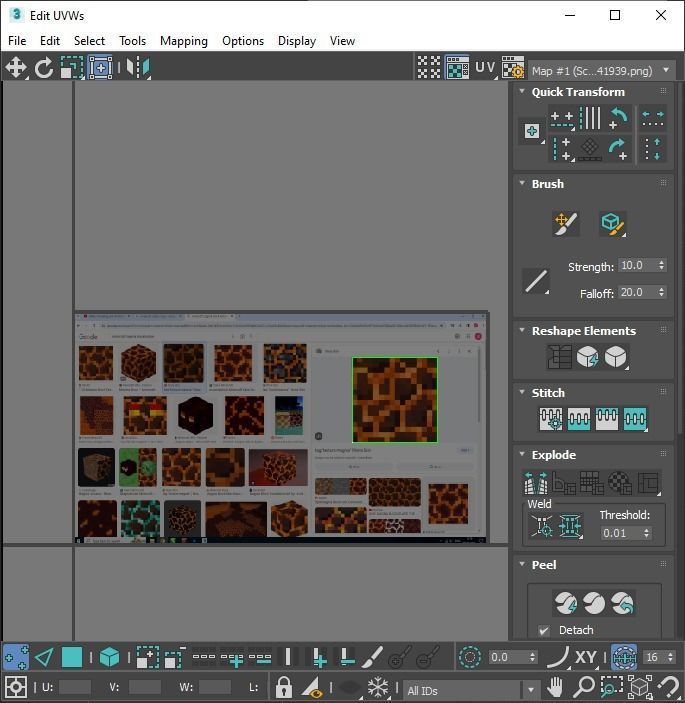Open the Mapping menu

pyautogui.click(x=184, y=41)
